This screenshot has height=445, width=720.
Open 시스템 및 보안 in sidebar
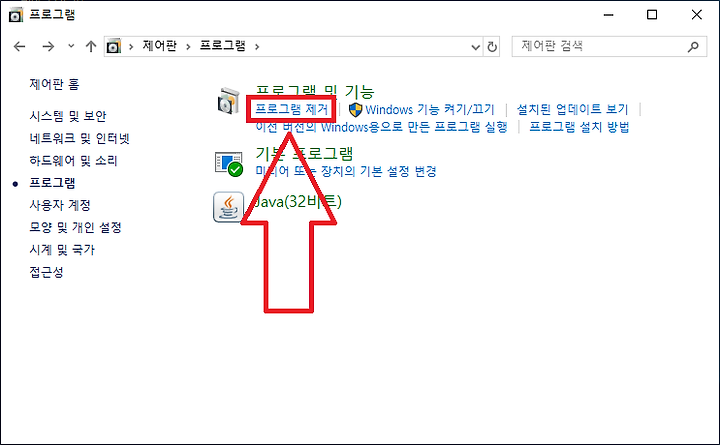click(x=68, y=116)
